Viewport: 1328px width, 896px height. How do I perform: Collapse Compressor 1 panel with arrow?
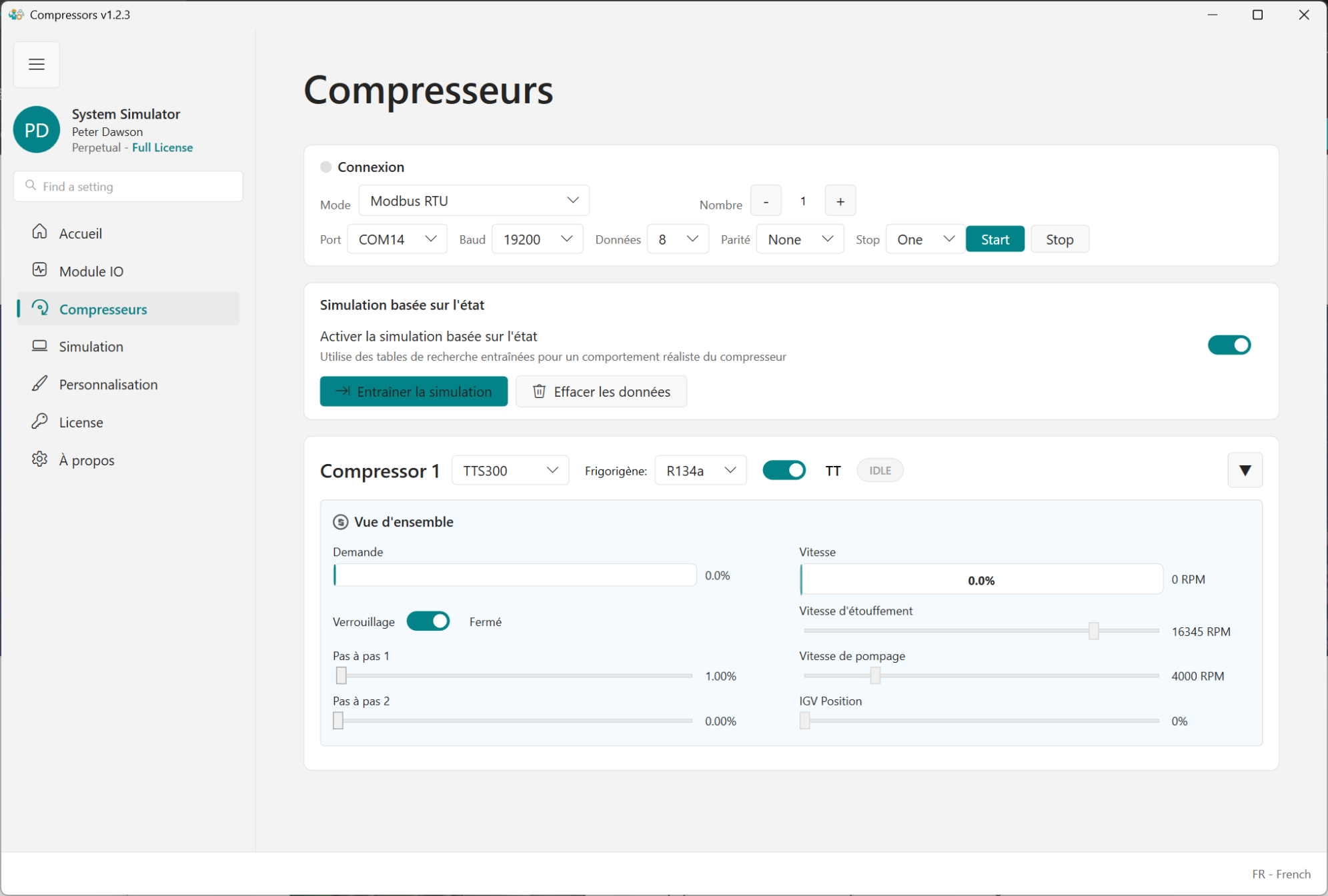1245,471
